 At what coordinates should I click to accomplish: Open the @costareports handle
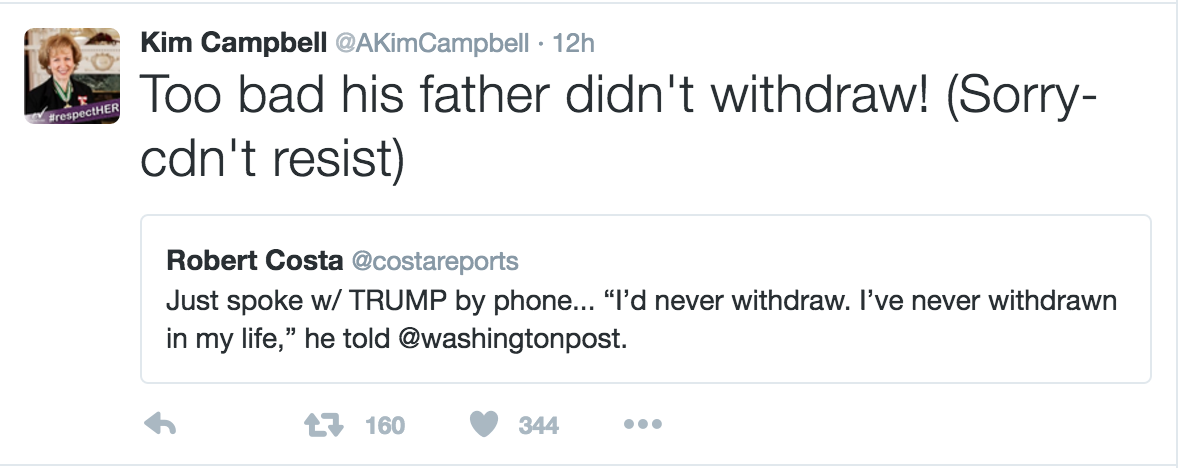432,261
